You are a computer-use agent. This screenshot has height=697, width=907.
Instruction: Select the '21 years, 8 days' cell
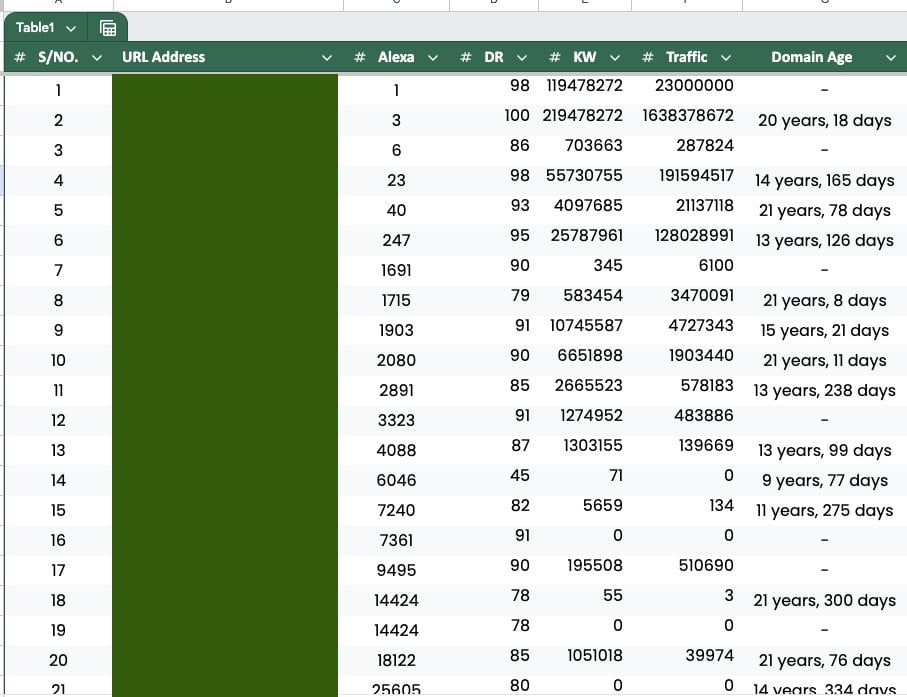coord(824,301)
